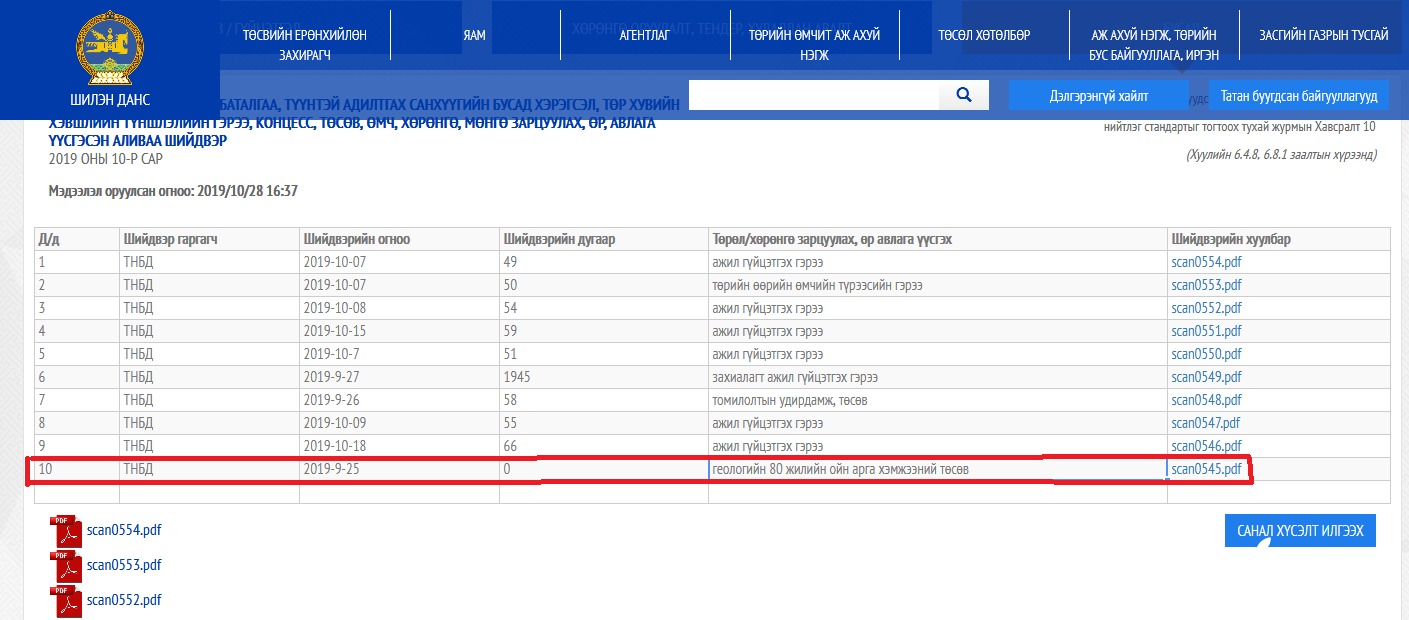Open the PDF icon for scan0553.pdf
Screen dimensions: 1409x620
click(66, 566)
